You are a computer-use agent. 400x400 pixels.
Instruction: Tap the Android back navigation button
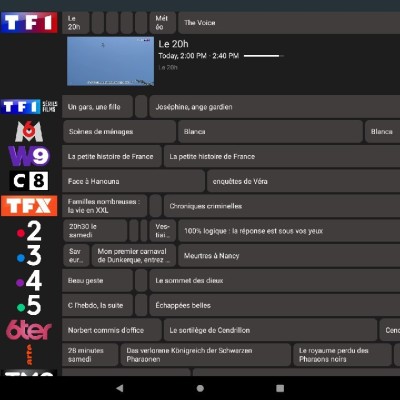click(x=120, y=388)
